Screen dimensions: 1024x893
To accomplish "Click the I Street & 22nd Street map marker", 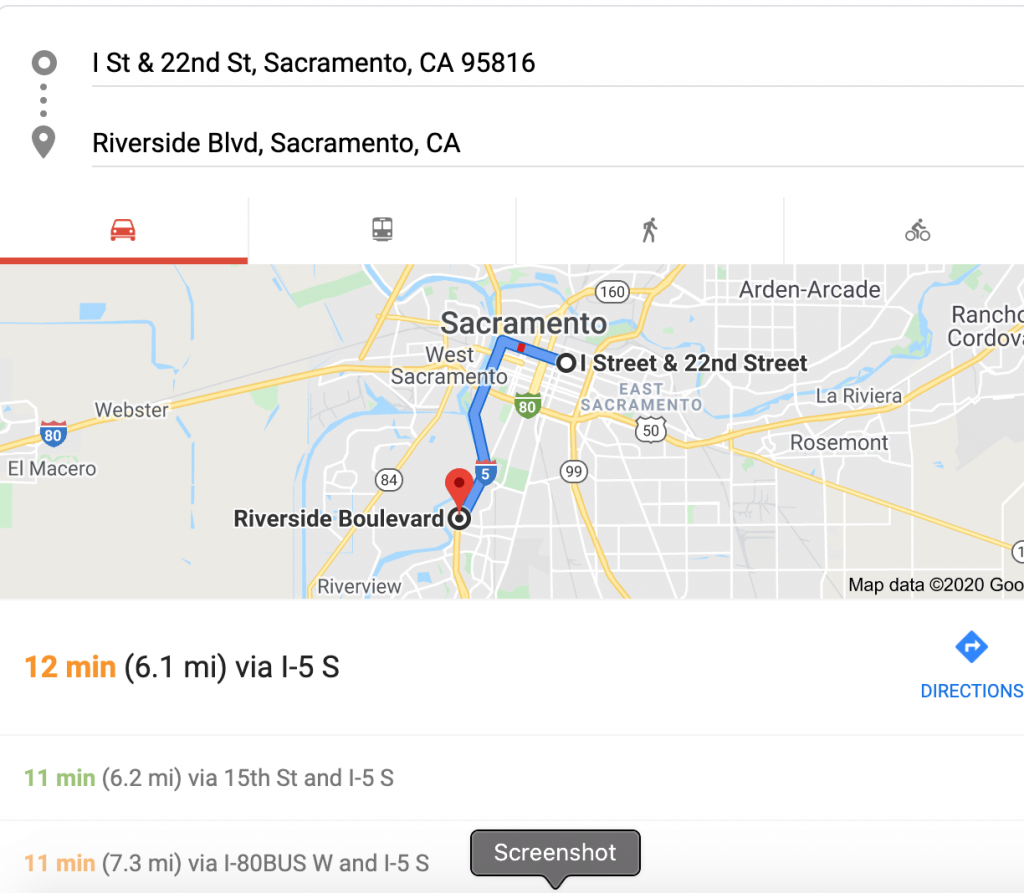I will (x=566, y=363).
